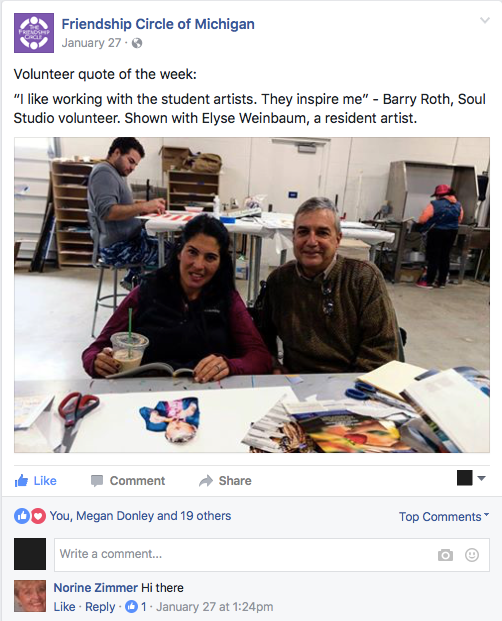Screen dimensions: 502x621
Task: Click the red heart reaction icon
Action: pos(38,516)
